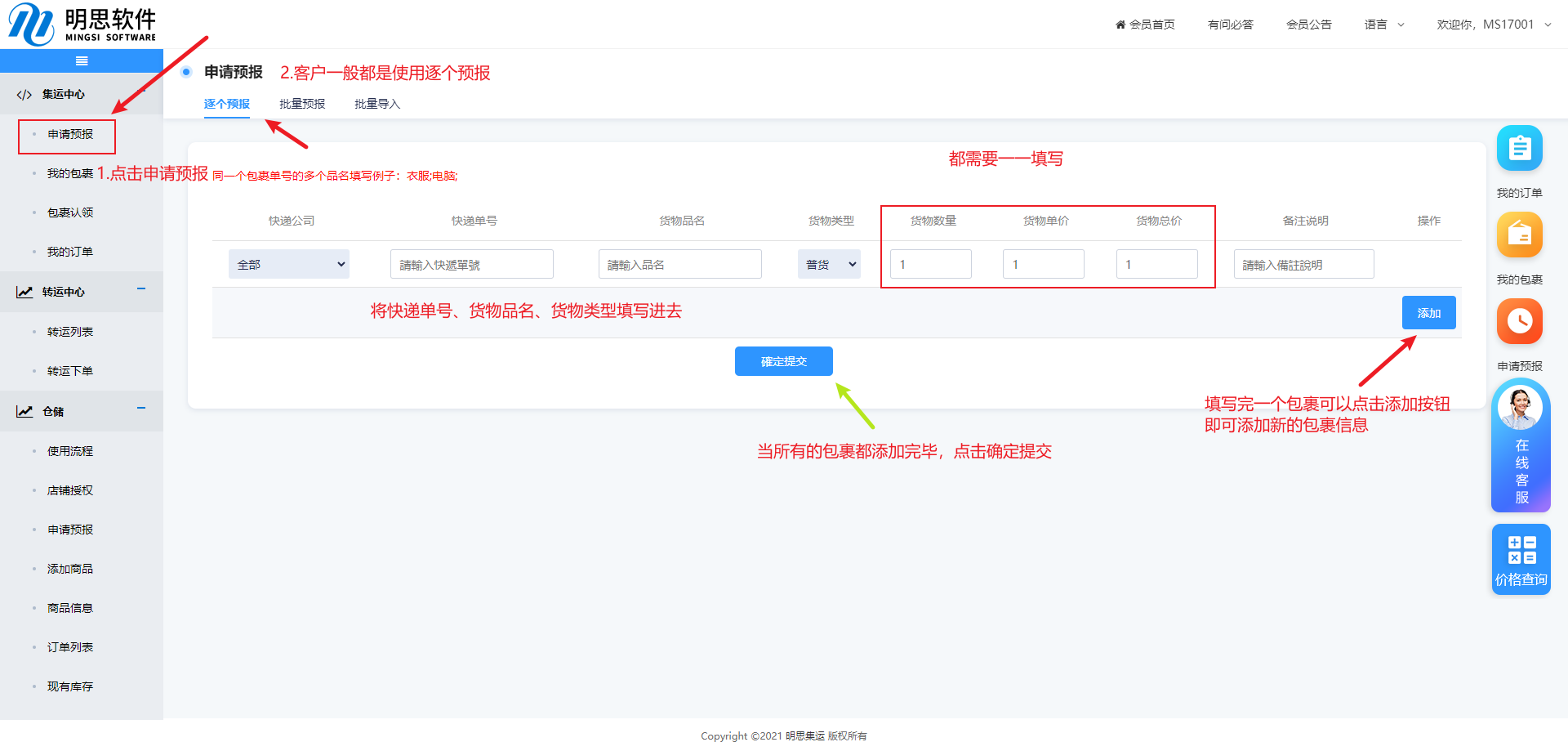Open the 货物类型 dropdown showing 普货

pos(829,265)
